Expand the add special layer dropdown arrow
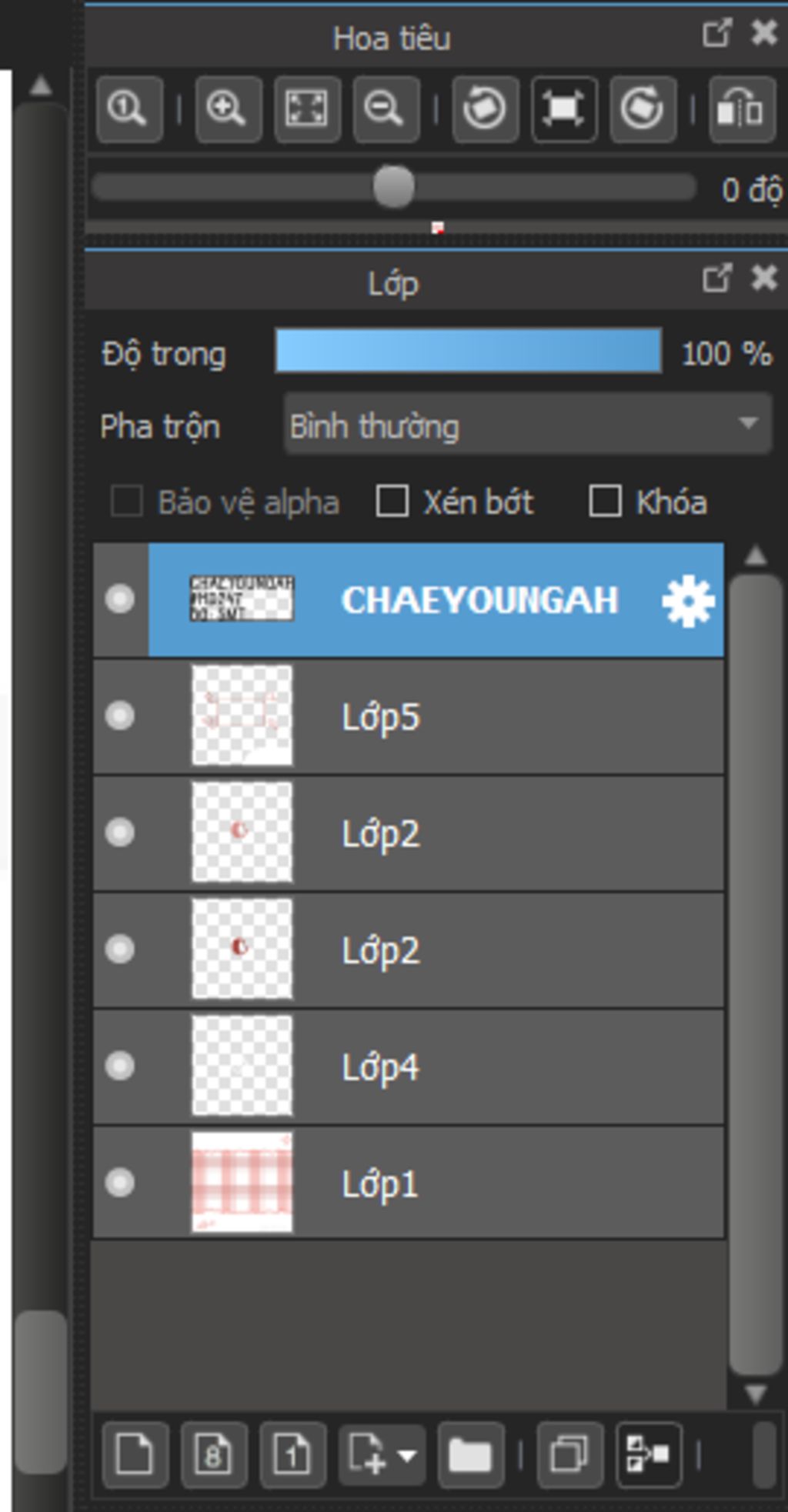This screenshot has height=1512, width=788. 407,1455
